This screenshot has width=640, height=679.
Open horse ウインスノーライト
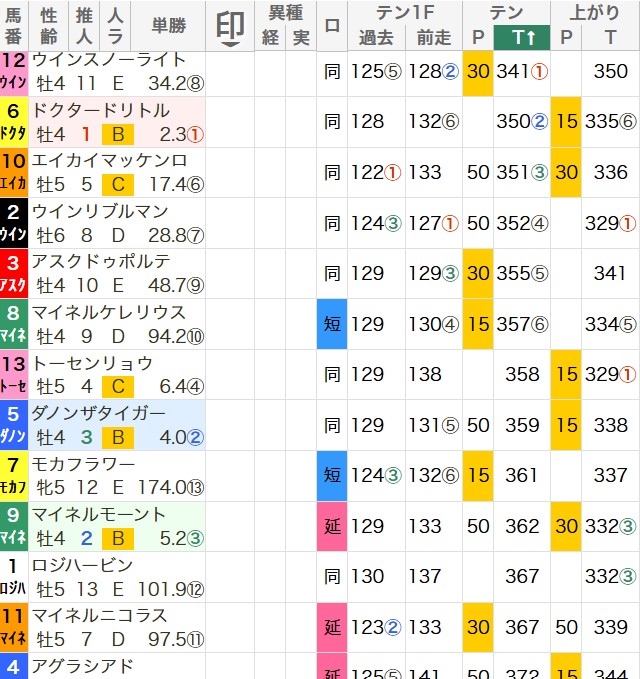(x=109, y=60)
